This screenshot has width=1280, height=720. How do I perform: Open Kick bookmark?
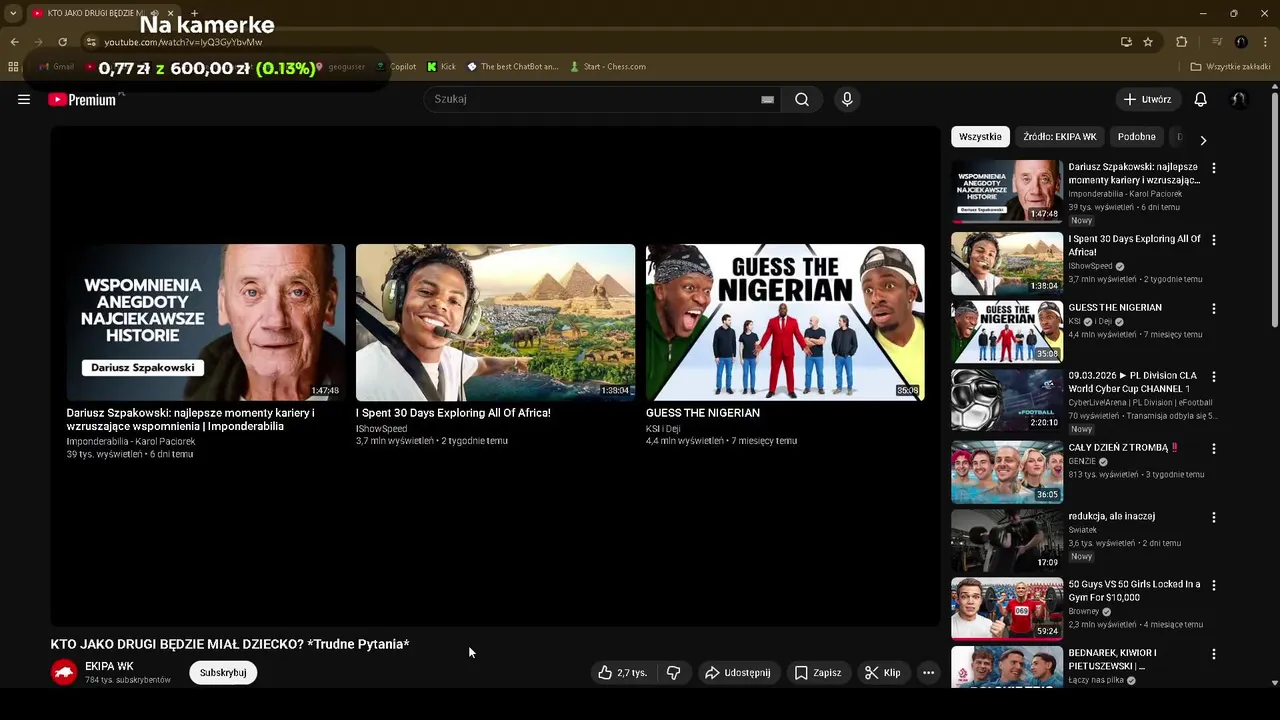pyautogui.click(x=441, y=67)
